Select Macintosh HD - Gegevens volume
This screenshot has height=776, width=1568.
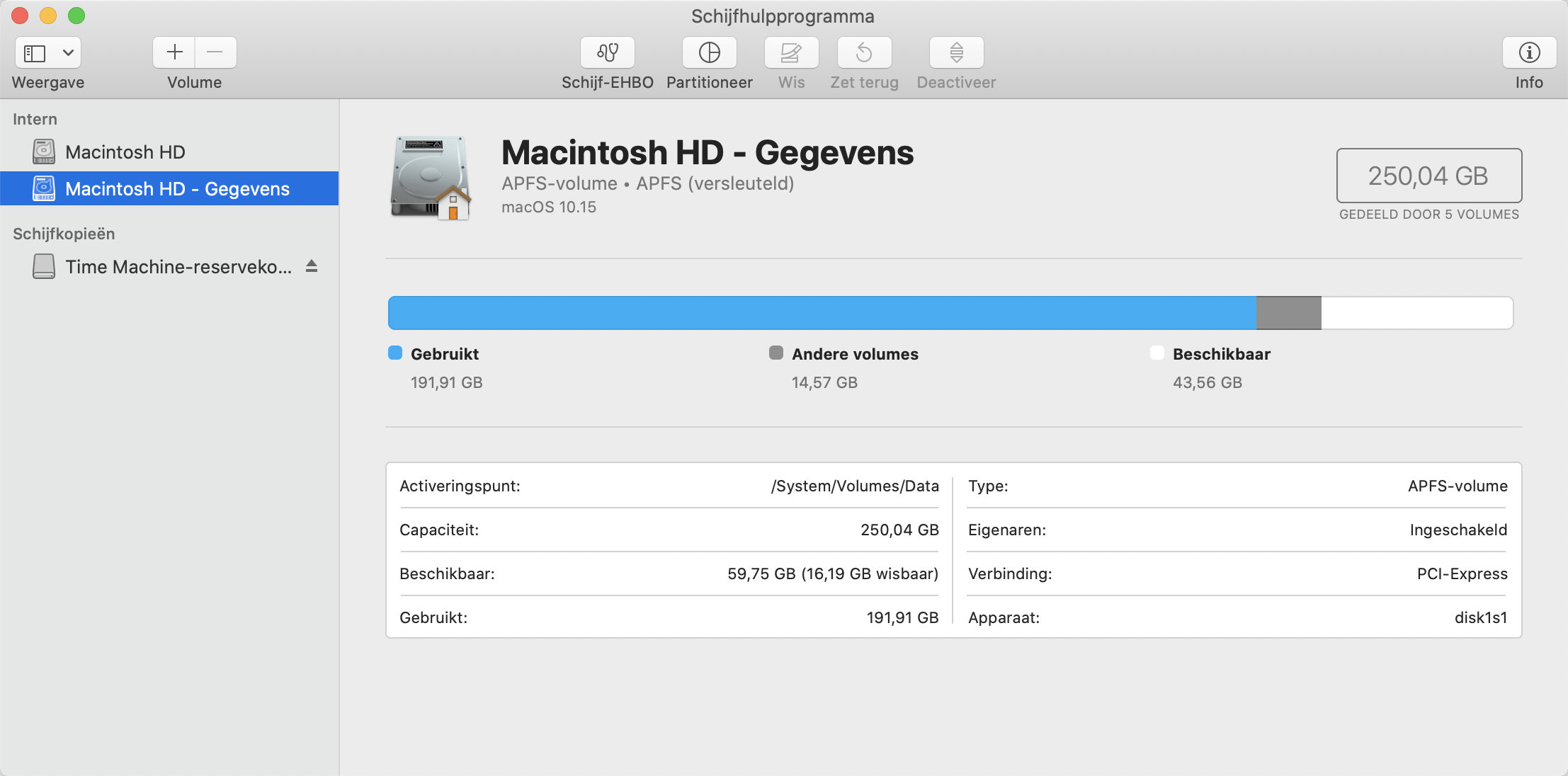coord(177,188)
